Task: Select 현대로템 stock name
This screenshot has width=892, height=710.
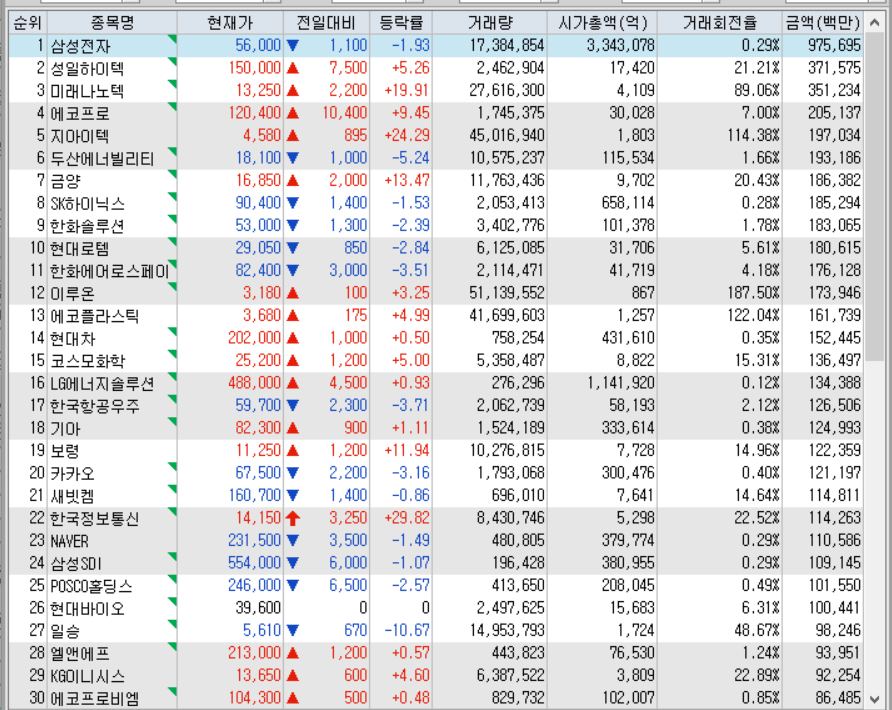Action: (80, 248)
